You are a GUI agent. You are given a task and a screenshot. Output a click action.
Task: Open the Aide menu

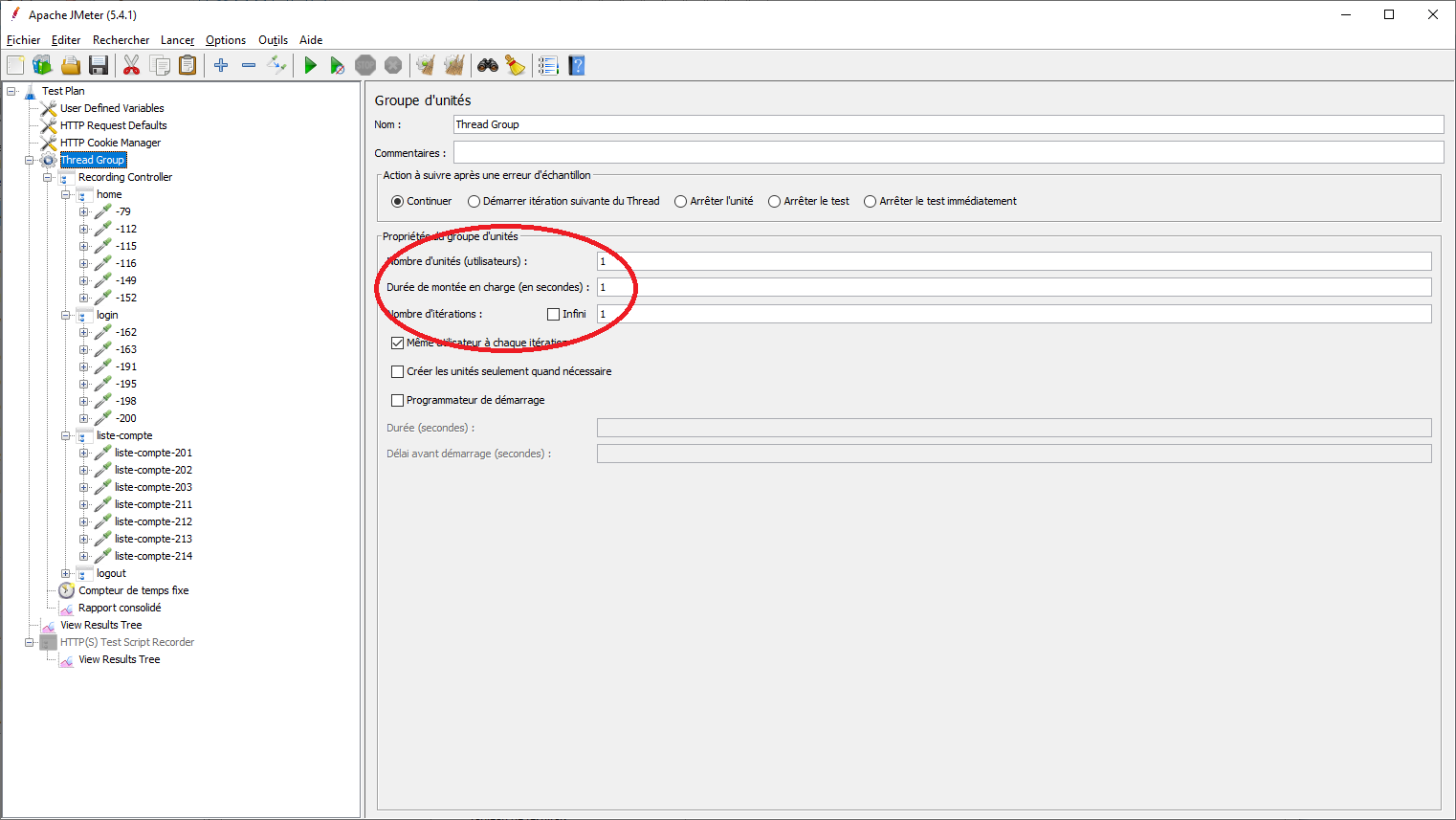point(311,40)
